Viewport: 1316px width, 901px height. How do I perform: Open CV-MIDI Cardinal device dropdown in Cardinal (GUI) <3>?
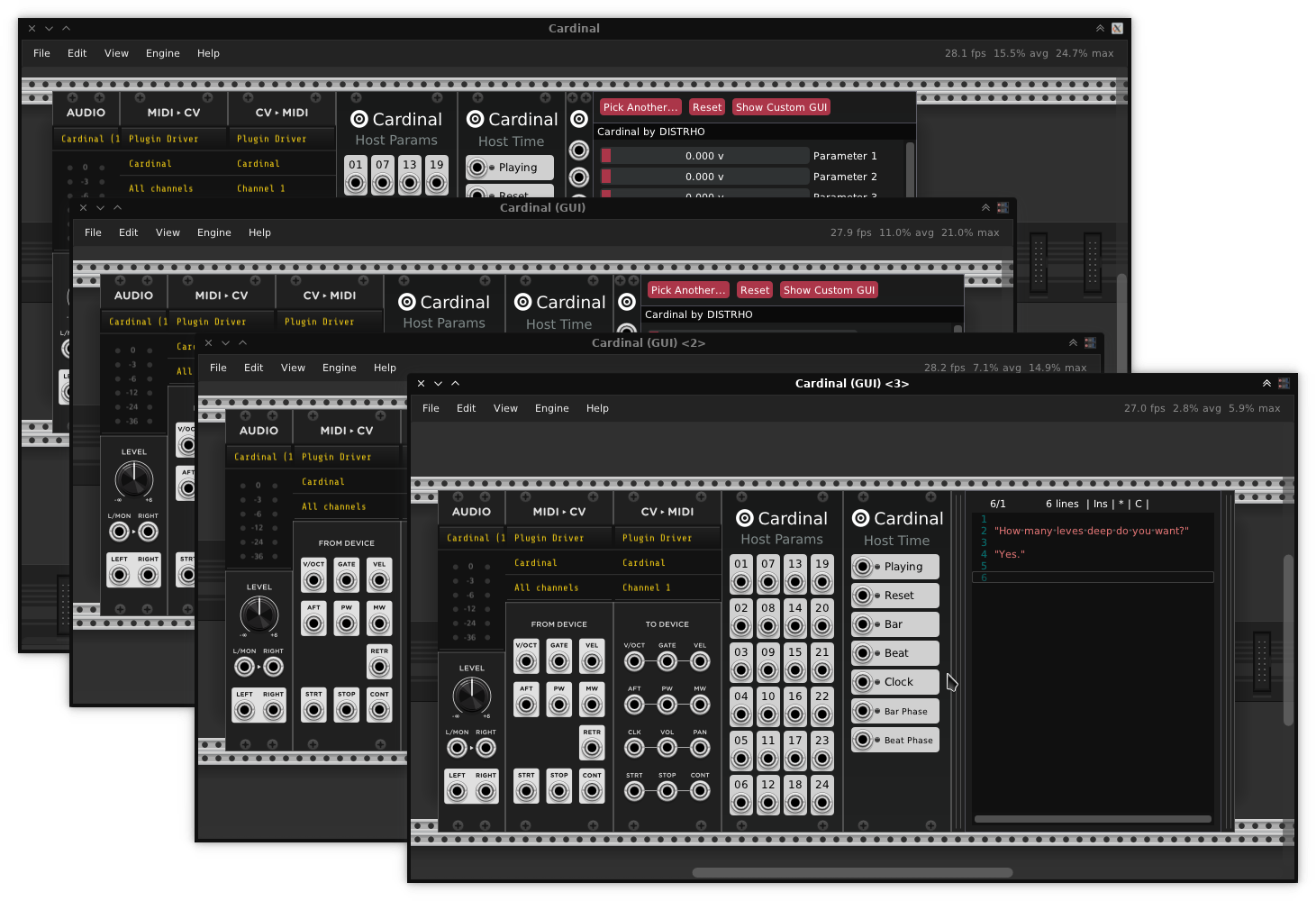tap(667, 563)
